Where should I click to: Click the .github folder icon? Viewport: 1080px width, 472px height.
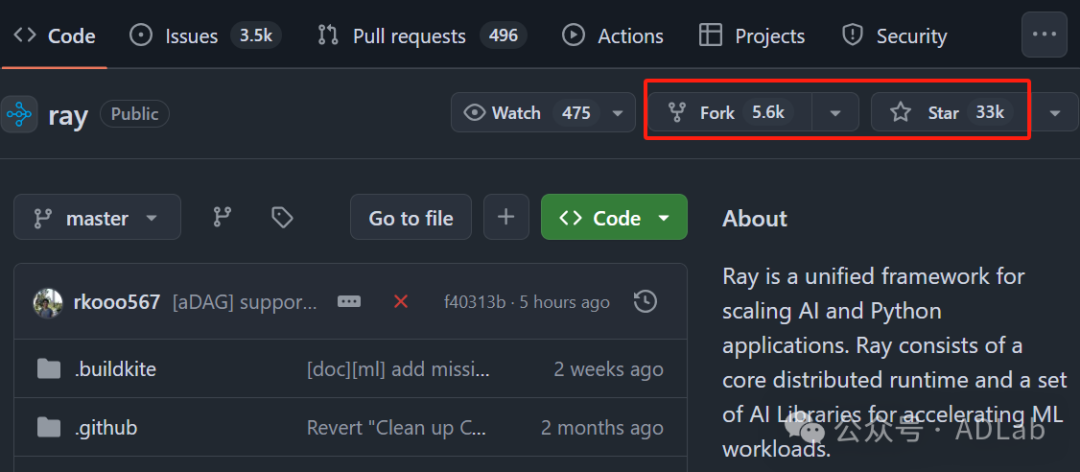49,428
